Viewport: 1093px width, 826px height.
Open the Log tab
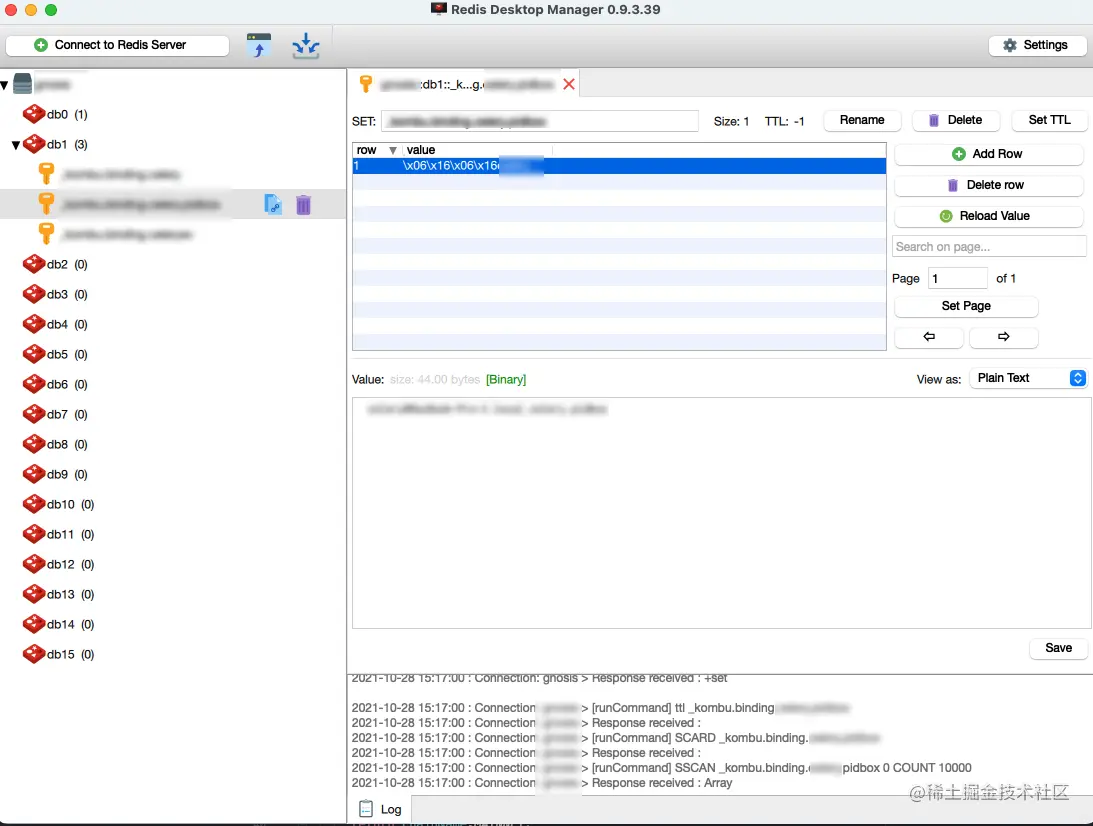pos(381,809)
